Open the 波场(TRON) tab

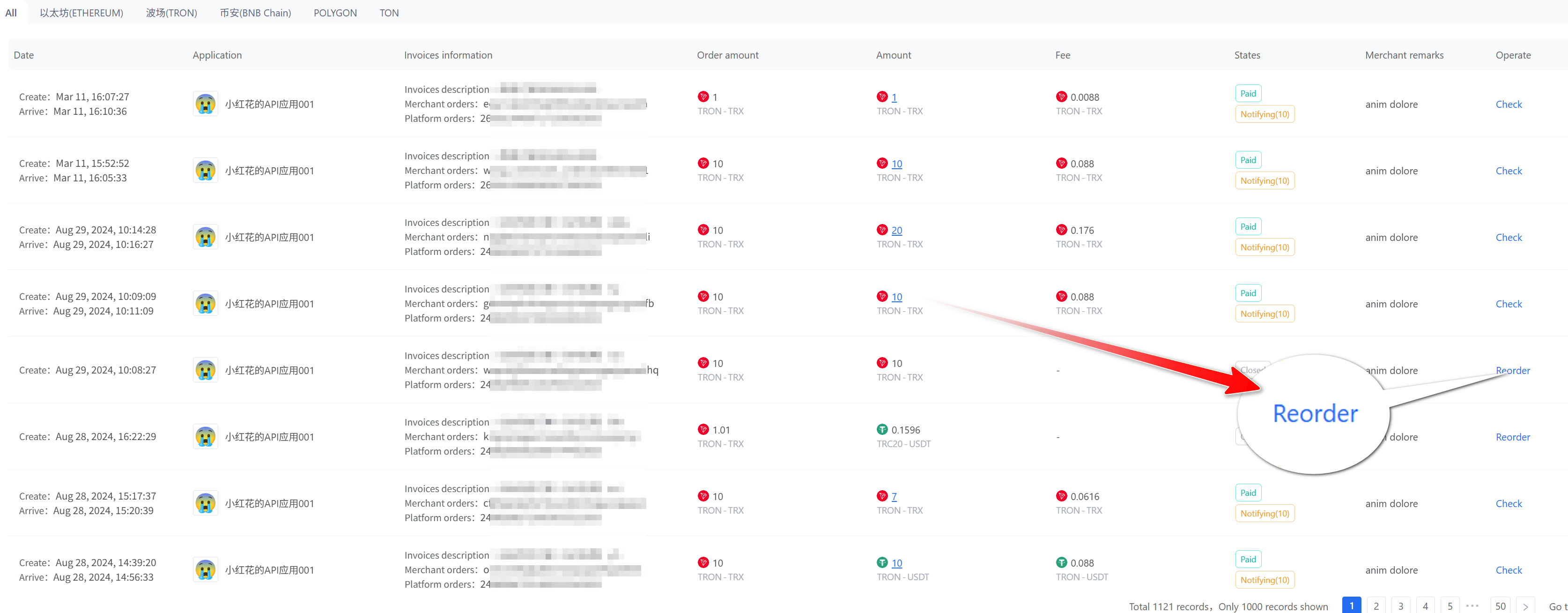point(172,13)
